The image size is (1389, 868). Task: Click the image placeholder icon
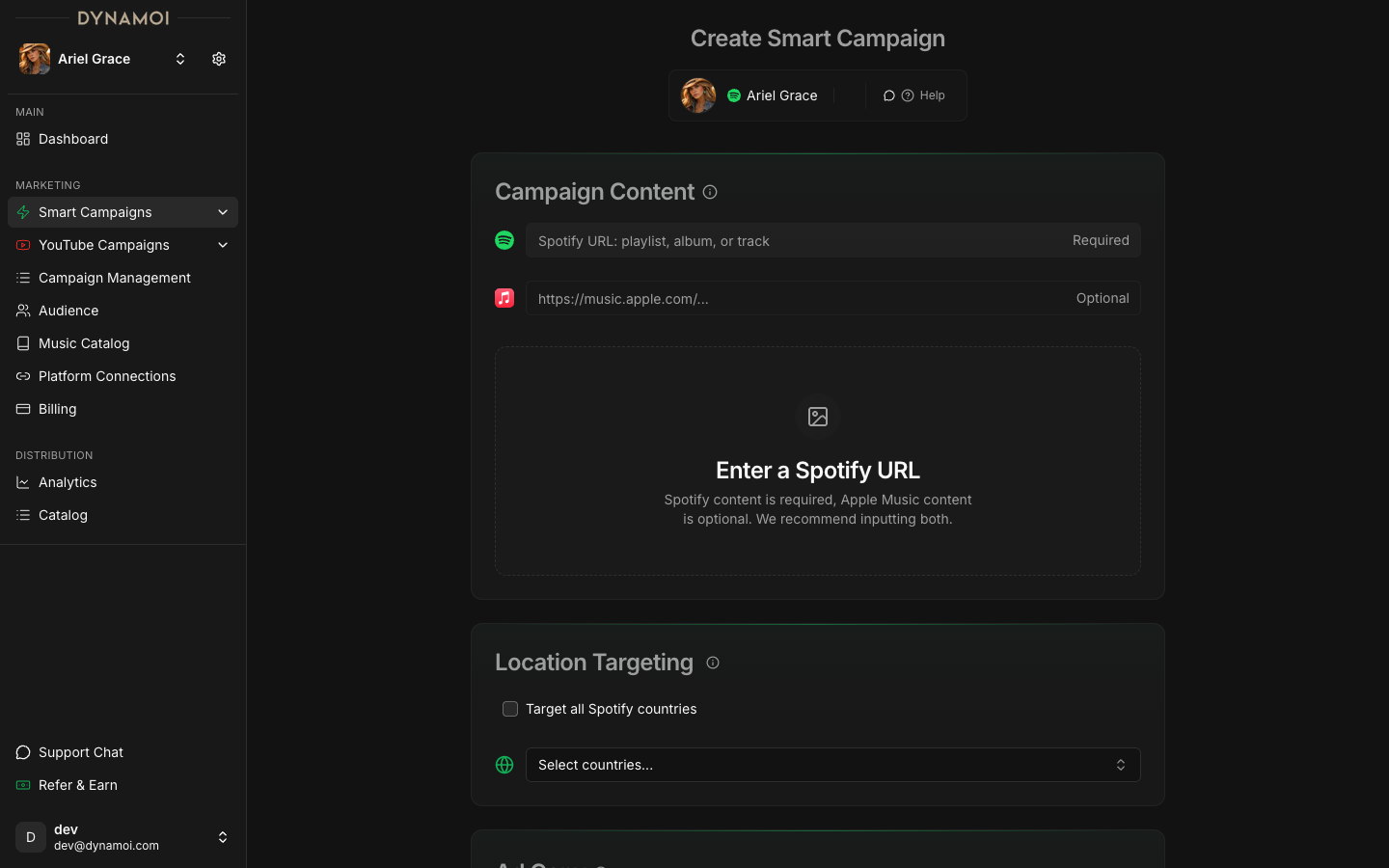(x=818, y=417)
